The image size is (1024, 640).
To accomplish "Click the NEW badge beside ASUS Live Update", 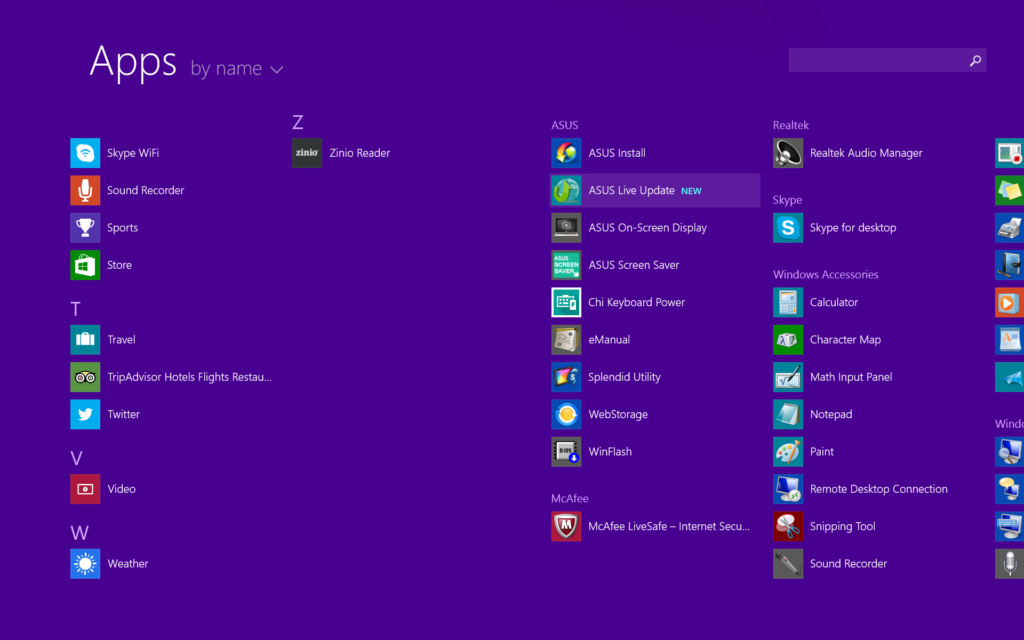I will pyautogui.click(x=691, y=191).
